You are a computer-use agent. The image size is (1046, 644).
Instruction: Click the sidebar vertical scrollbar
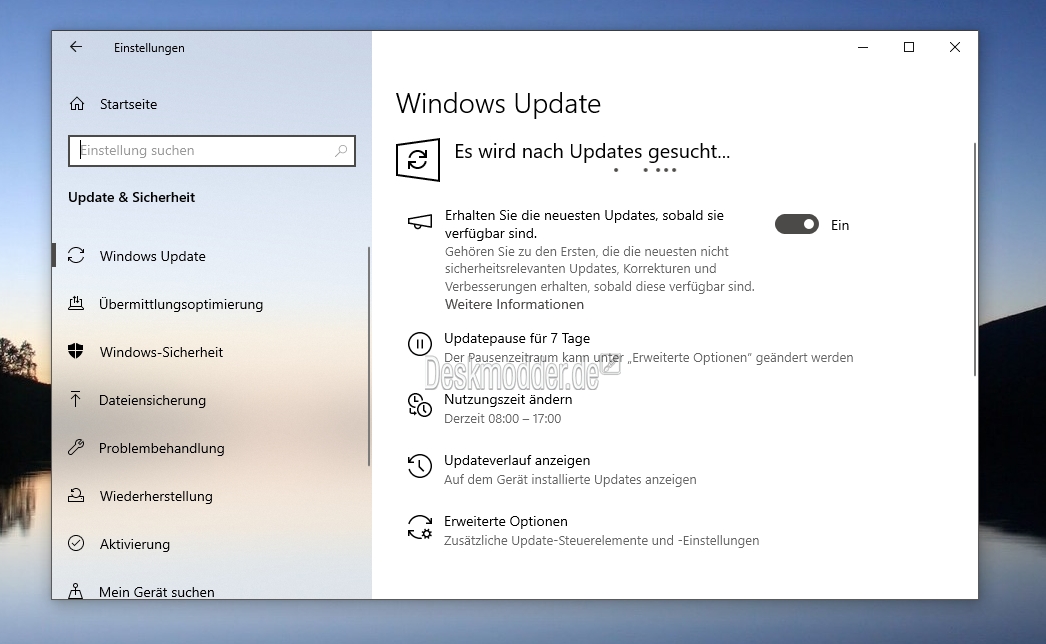point(369,356)
